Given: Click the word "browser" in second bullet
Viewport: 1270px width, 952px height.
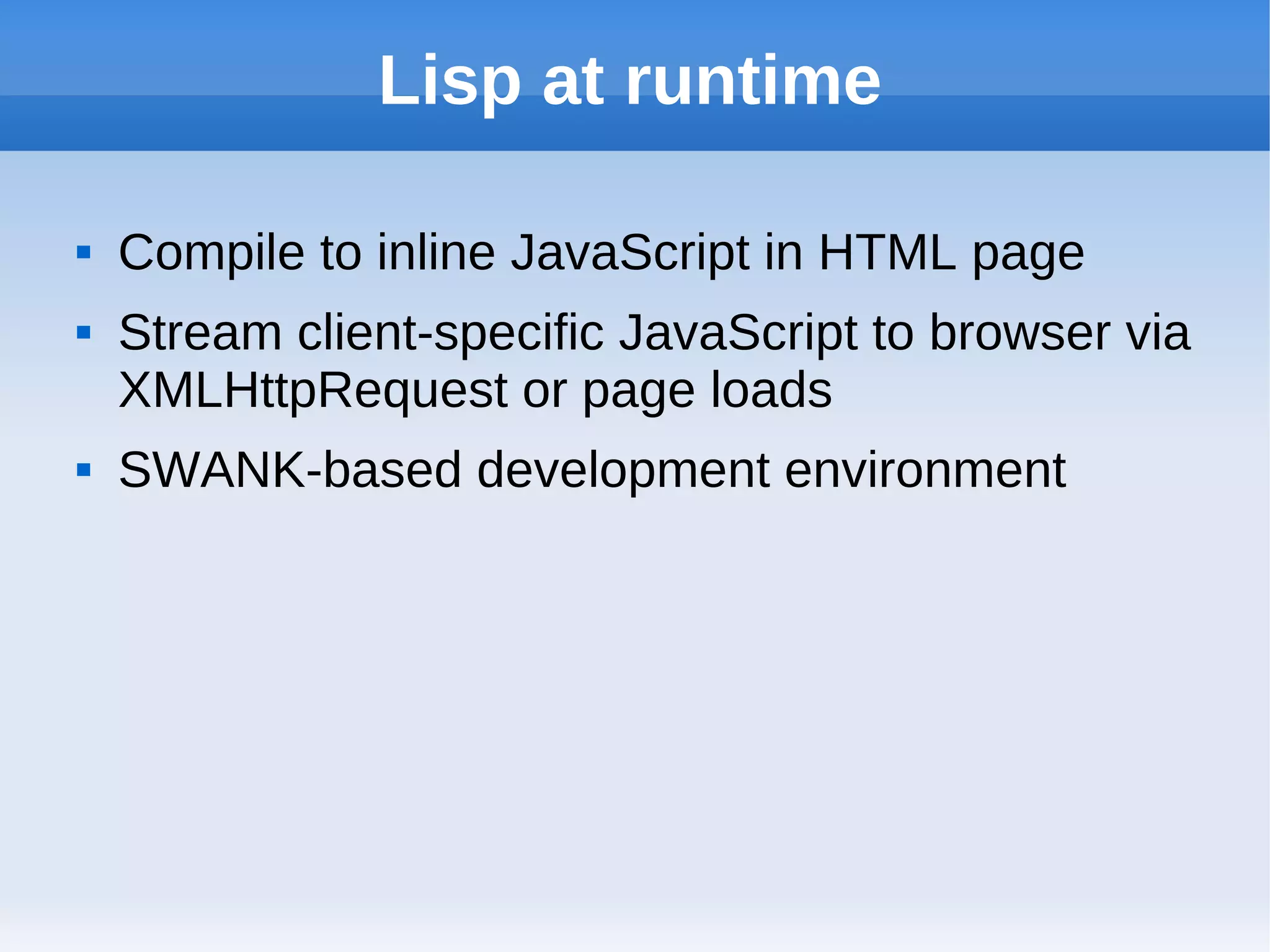Looking at the screenshot, I should 1019,333.
